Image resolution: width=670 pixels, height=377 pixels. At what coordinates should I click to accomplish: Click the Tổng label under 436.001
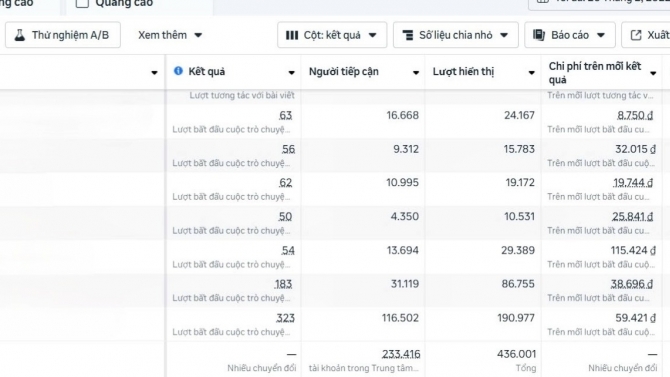pos(526,368)
